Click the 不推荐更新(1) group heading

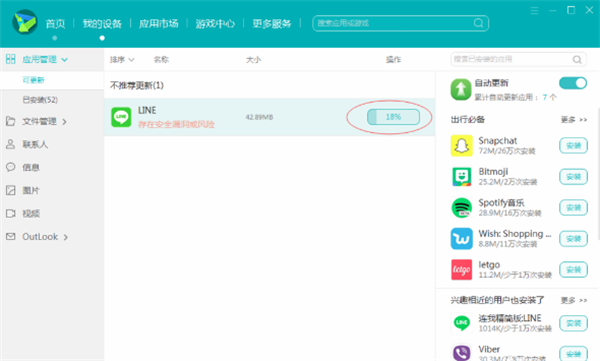pos(137,85)
